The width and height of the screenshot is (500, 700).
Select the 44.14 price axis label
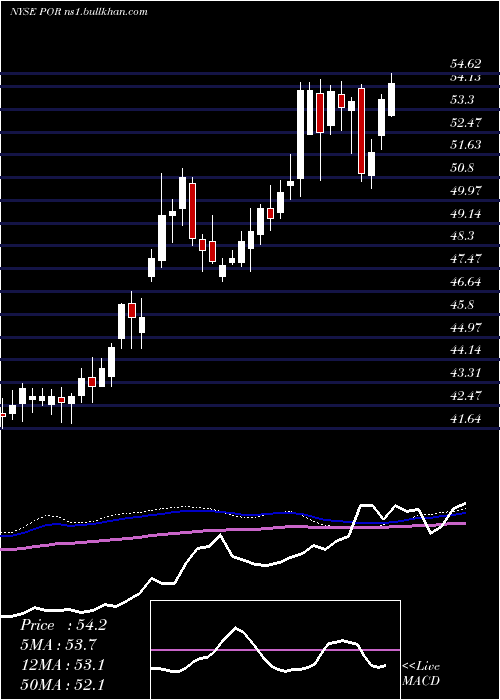466,349
